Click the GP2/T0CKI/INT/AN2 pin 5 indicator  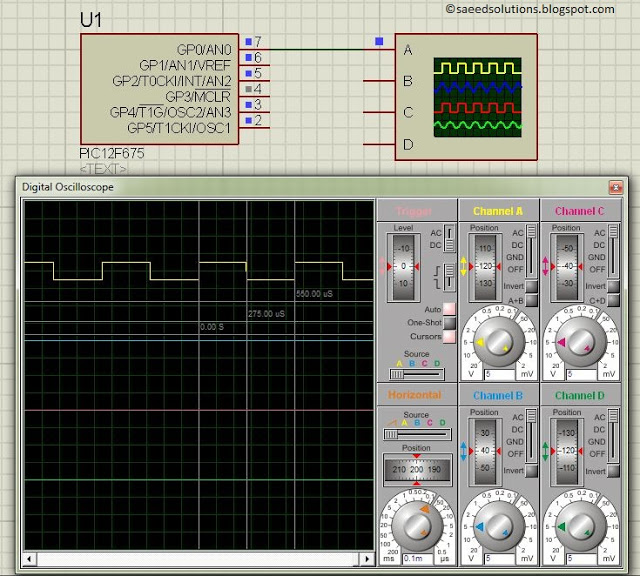[x=248, y=73]
